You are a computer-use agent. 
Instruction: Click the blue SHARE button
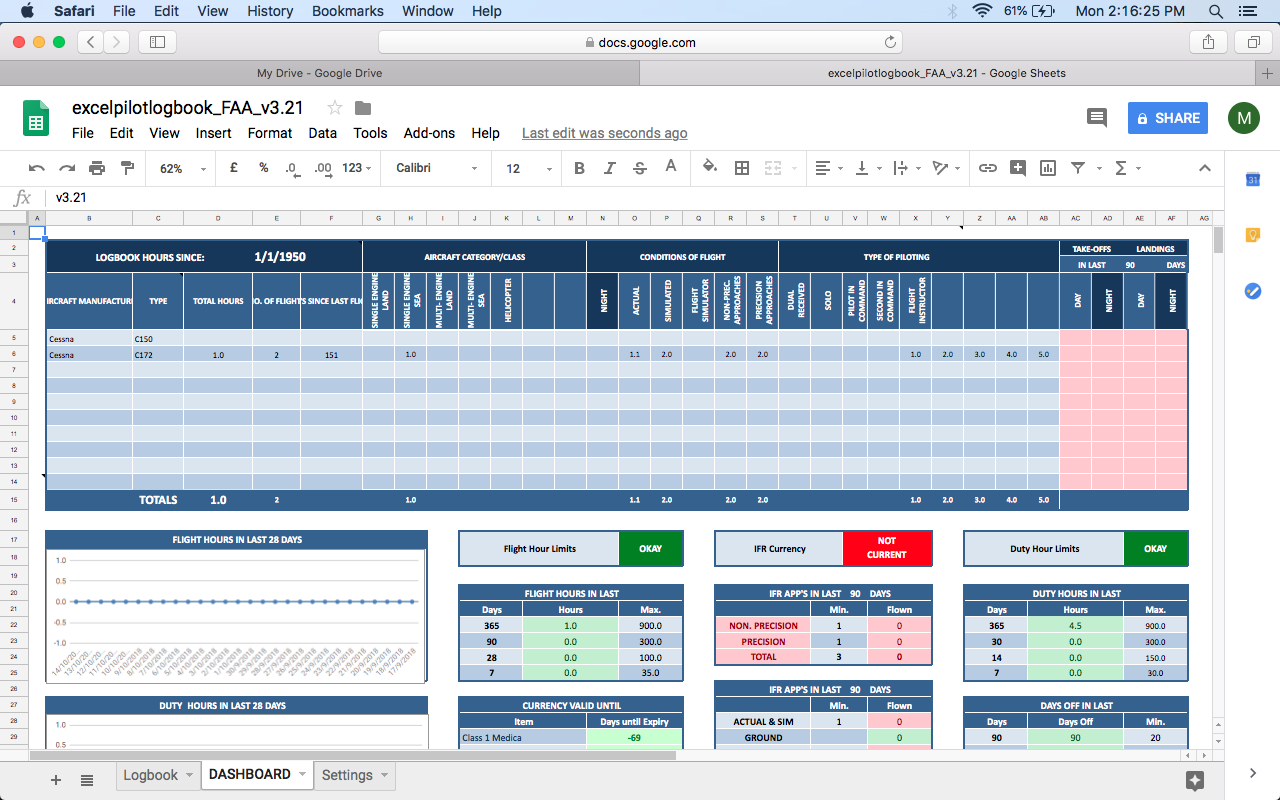point(1168,118)
